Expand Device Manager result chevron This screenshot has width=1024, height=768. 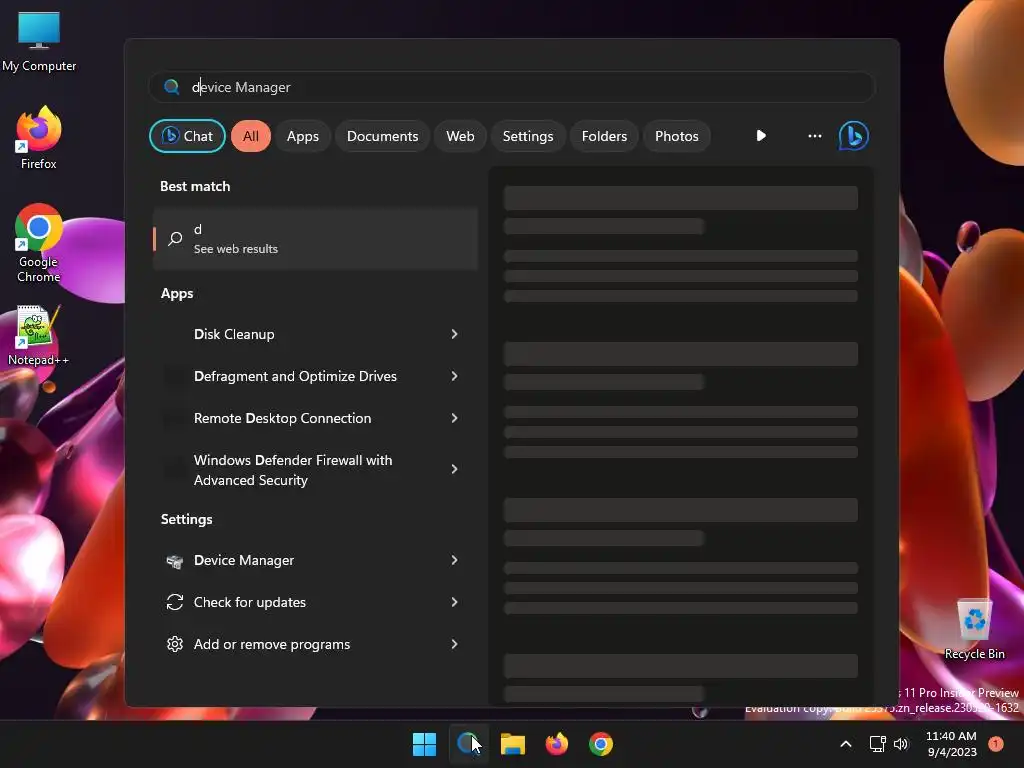click(x=455, y=560)
